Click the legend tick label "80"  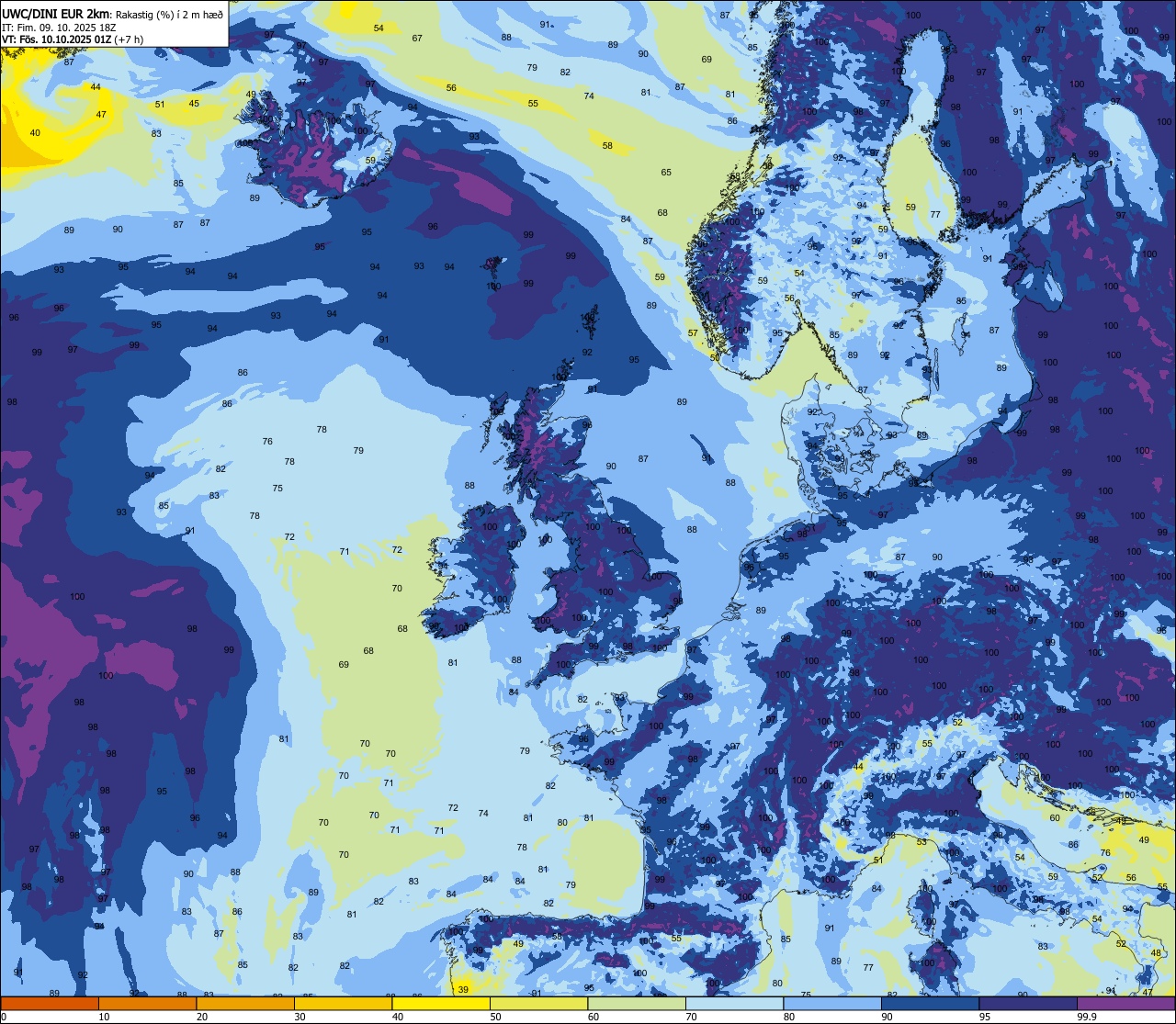[789, 1017]
